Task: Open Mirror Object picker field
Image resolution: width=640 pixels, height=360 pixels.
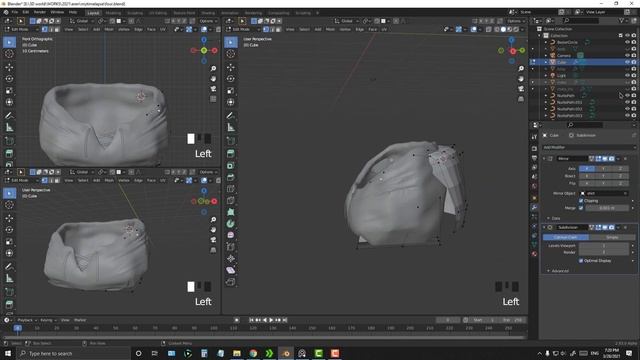Action: pos(604,193)
